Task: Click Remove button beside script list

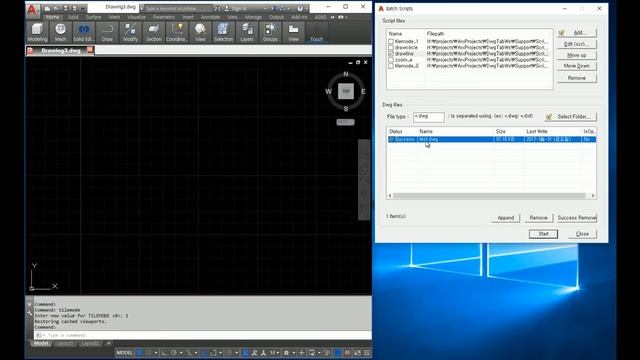Action: (577, 78)
